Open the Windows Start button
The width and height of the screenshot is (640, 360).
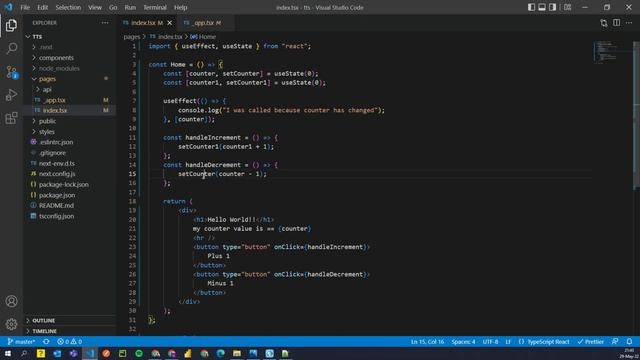coord(8,353)
